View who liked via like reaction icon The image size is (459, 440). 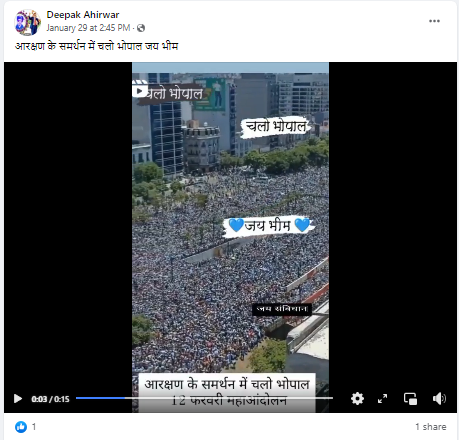pos(21,427)
